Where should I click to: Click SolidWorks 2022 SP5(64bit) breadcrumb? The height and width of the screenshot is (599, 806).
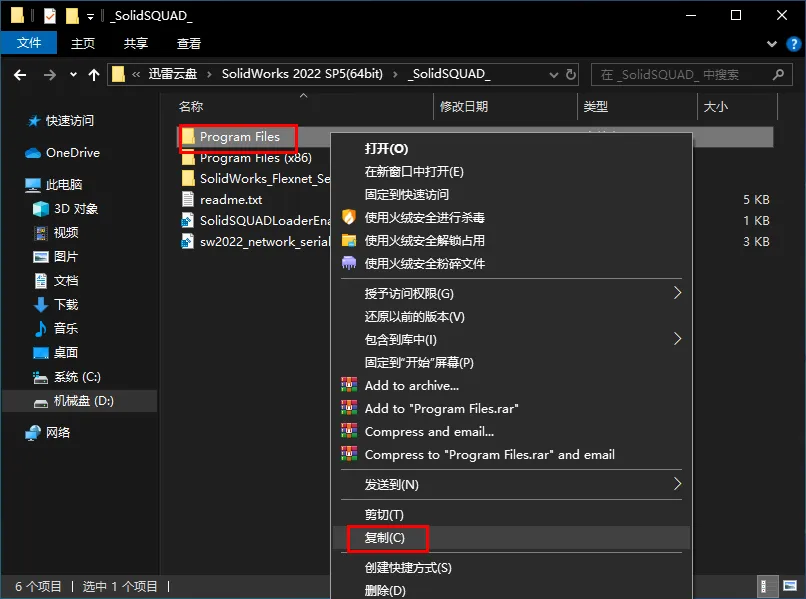[302, 74]
